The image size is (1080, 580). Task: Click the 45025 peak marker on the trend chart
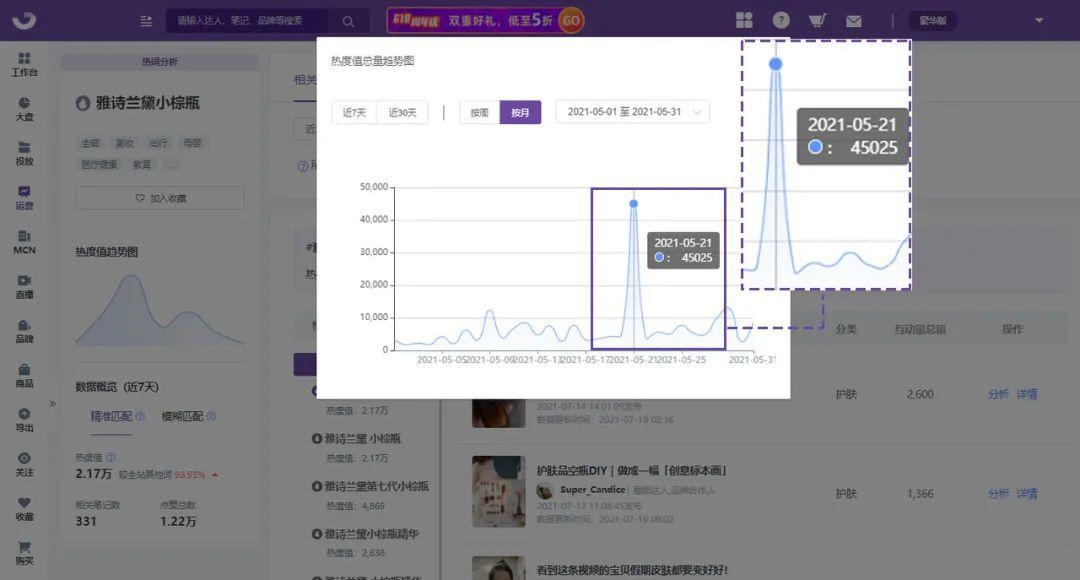(x=633, y=202)
